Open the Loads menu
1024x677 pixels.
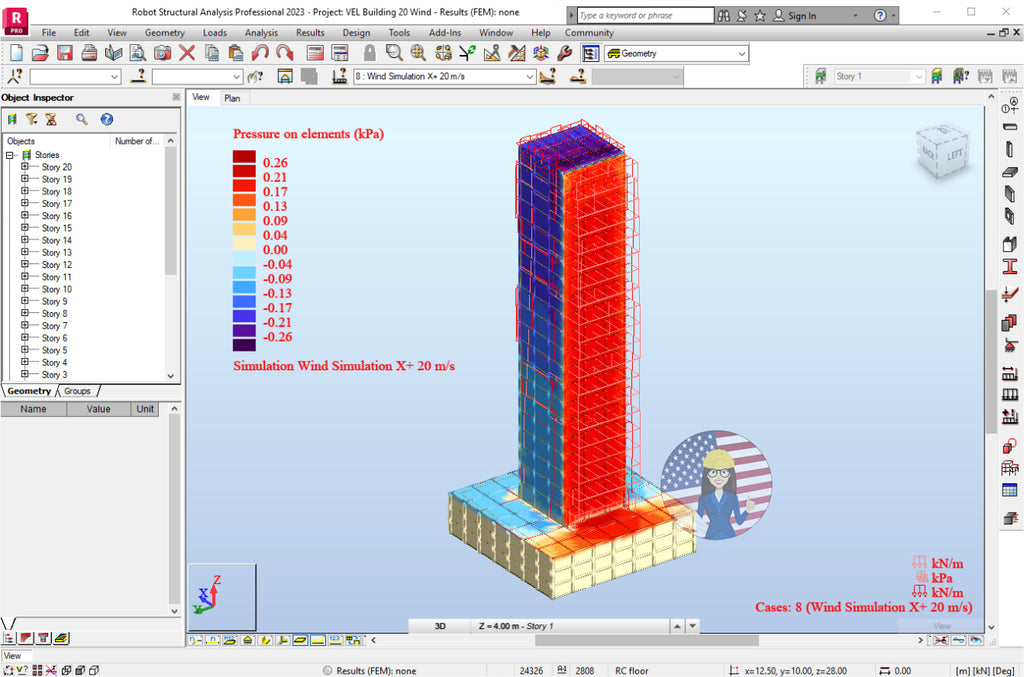click(x=214, y=32)
